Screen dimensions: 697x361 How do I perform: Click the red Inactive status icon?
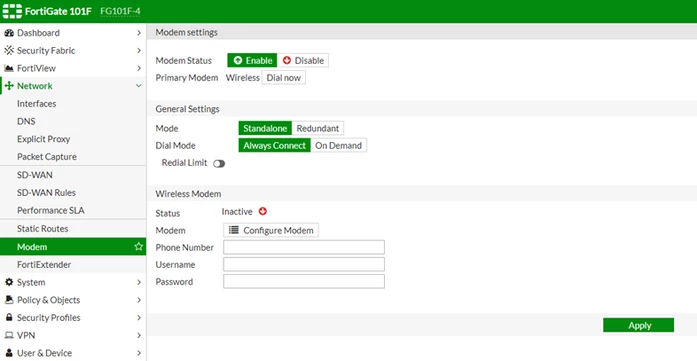point(263,212)
